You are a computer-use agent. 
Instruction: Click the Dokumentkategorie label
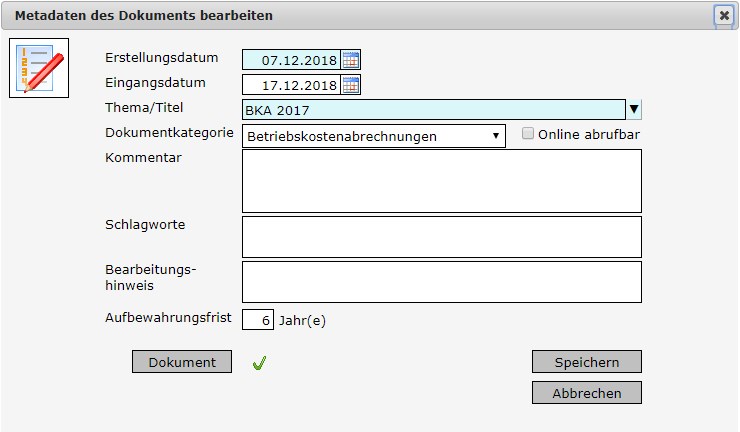coord(169,133)
